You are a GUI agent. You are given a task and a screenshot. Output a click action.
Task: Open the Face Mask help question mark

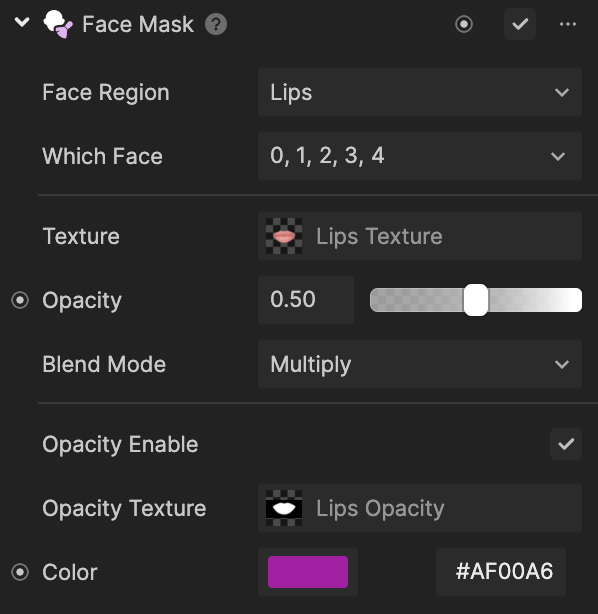pos(216,24)
